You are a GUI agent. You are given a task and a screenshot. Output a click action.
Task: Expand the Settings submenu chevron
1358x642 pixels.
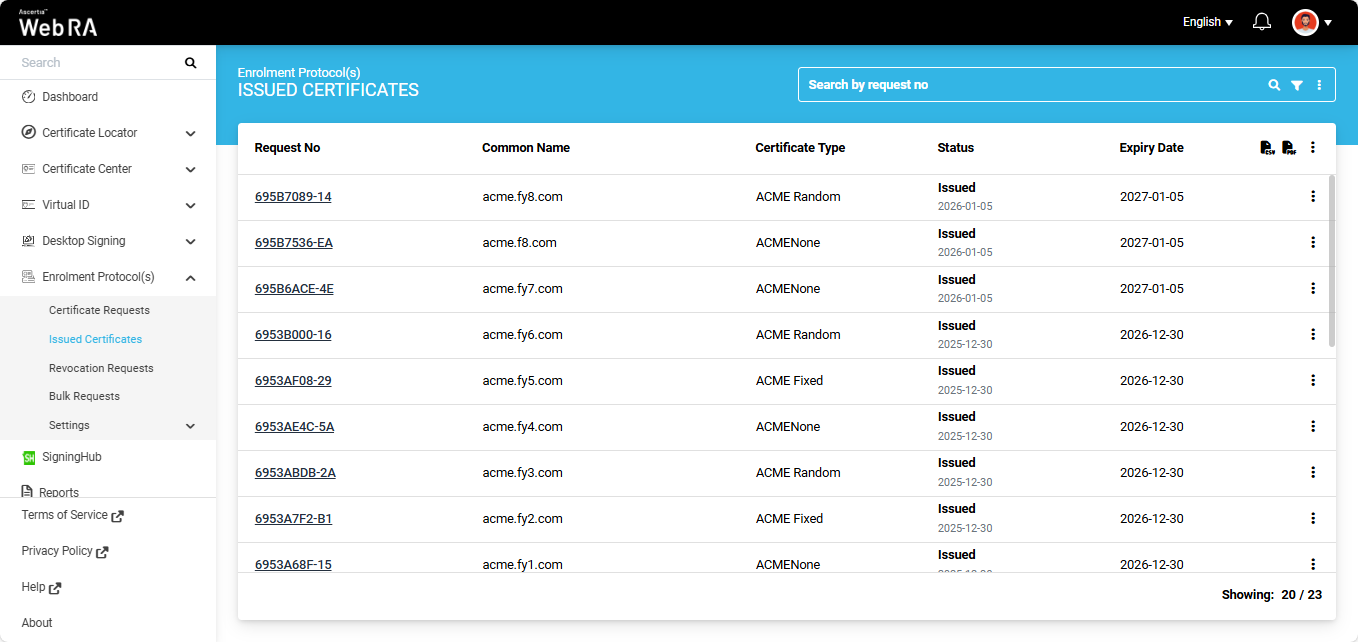[x=190, y=426]
